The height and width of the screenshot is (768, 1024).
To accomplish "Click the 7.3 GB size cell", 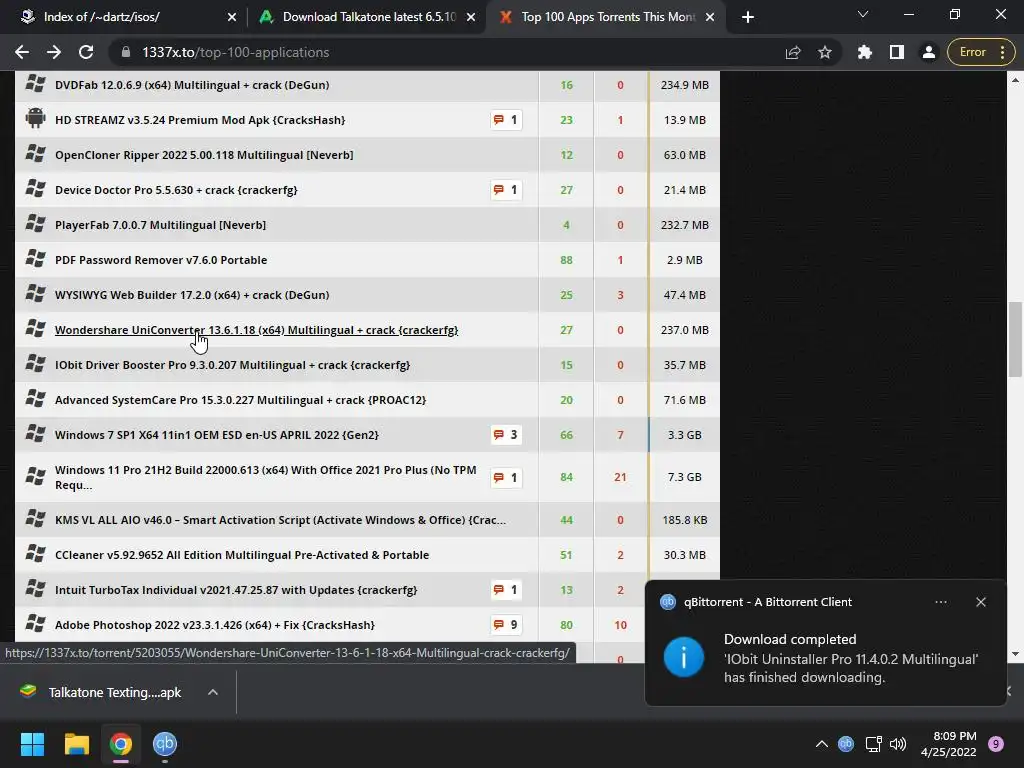I will pyautogui.click(x=684, y=477).
